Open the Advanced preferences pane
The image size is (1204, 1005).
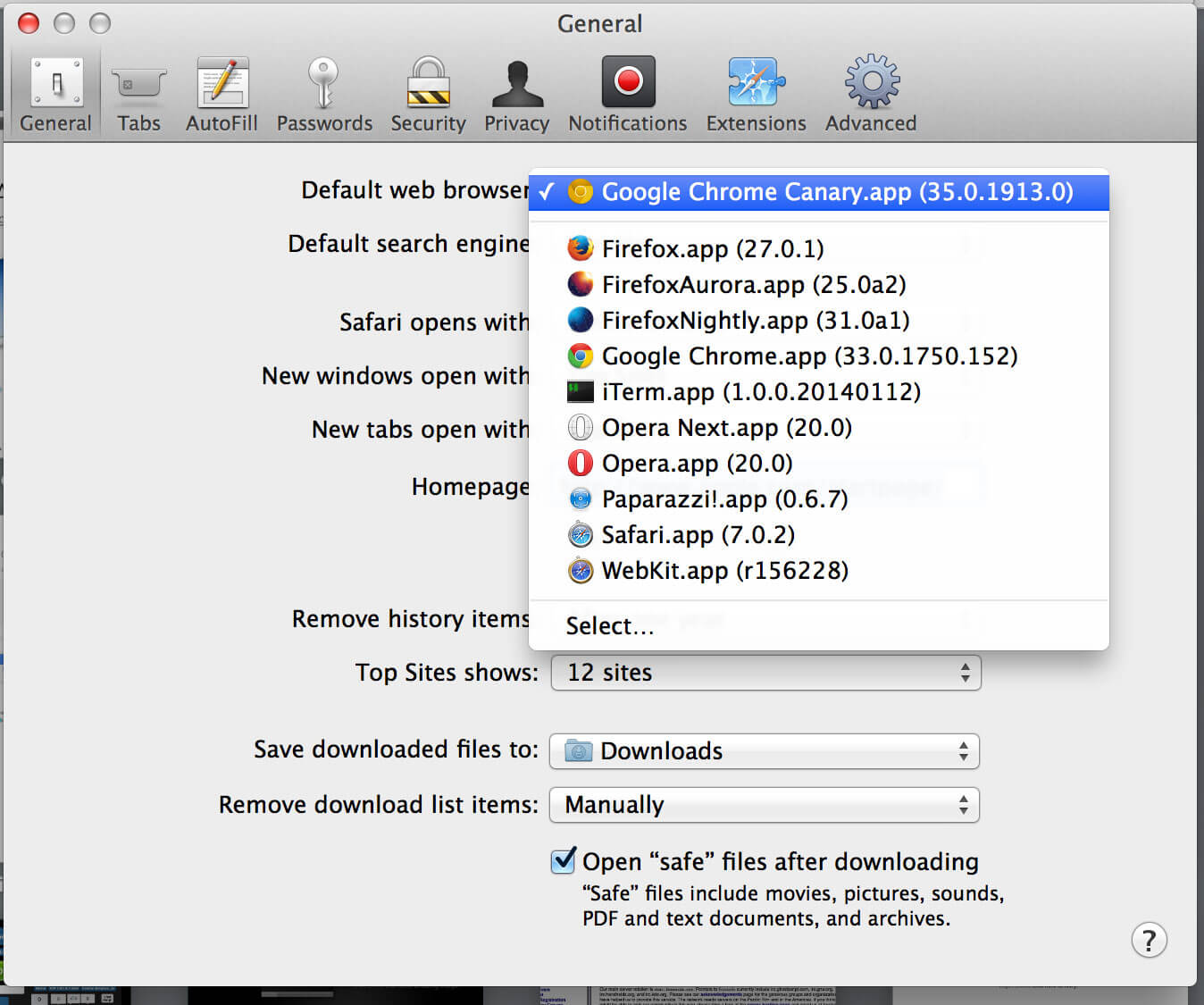[x=871, y=95]
